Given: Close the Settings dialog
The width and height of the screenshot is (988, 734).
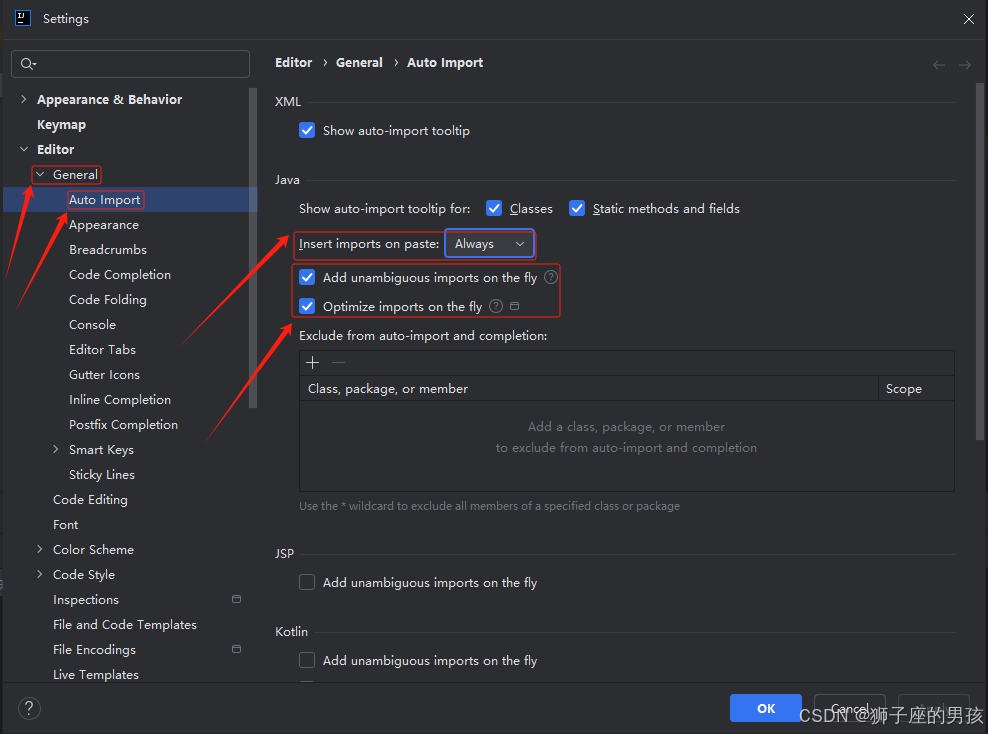Looking at the screenshot, I should (968, 19).
